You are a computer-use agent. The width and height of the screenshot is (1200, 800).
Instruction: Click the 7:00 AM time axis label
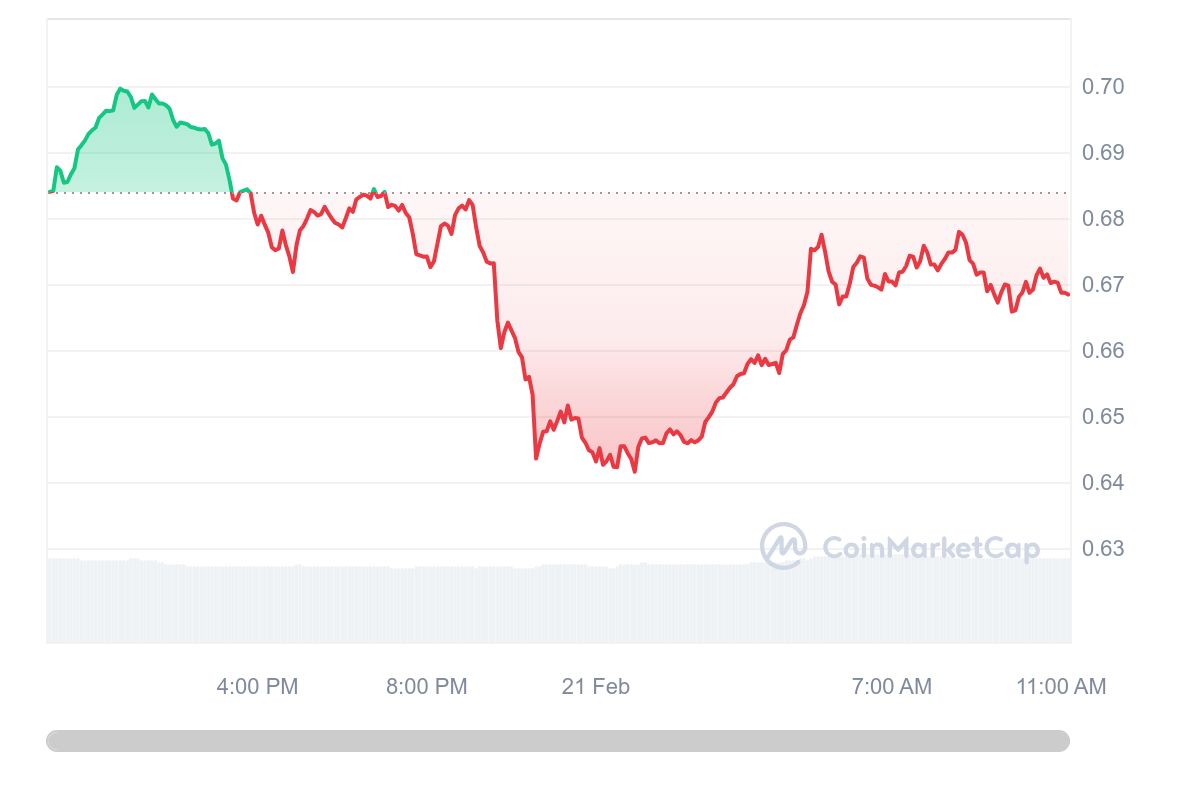[x=891, y=687]
